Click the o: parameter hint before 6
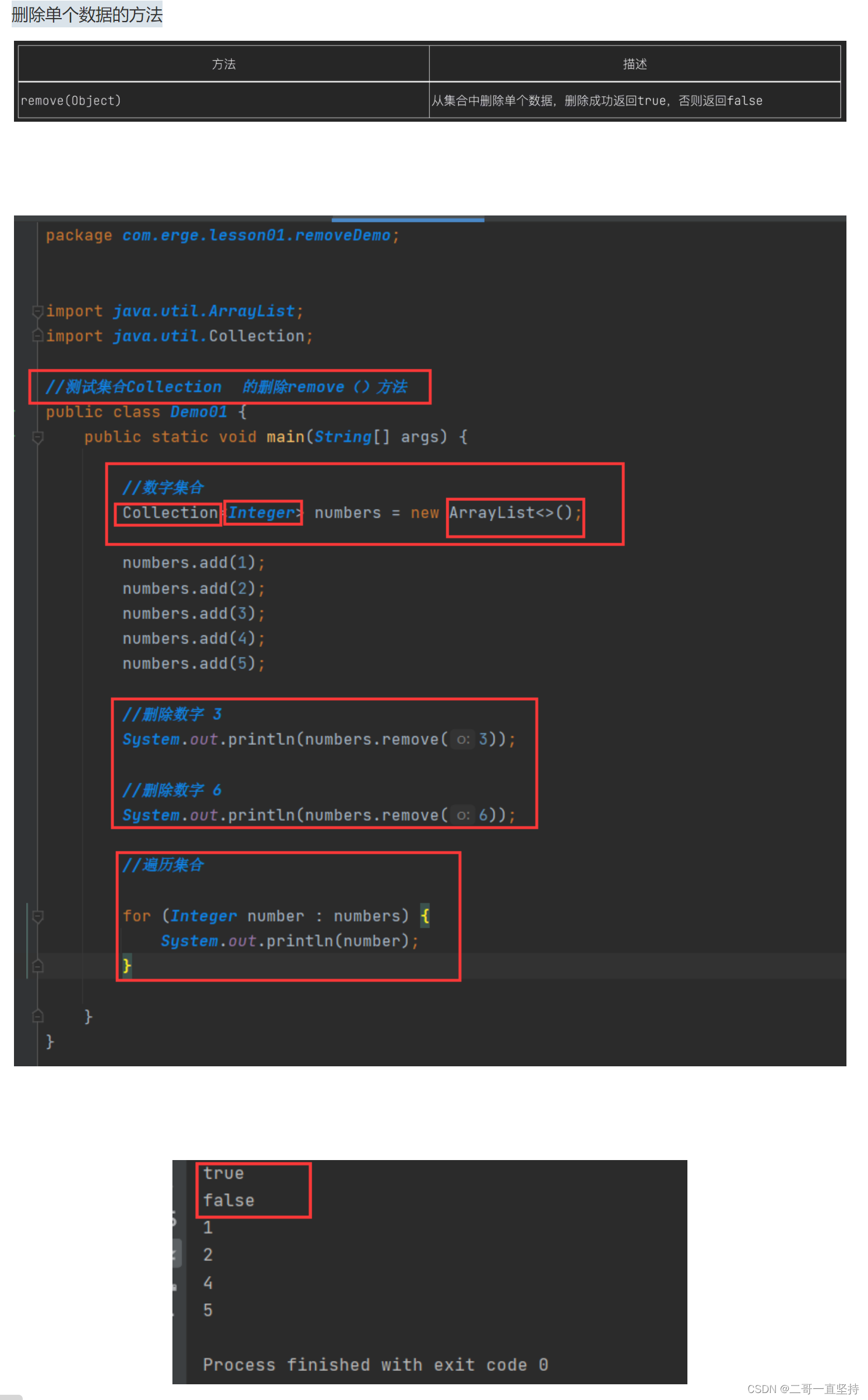Screen dimensions: 868x1400 [x=463, y=815]
